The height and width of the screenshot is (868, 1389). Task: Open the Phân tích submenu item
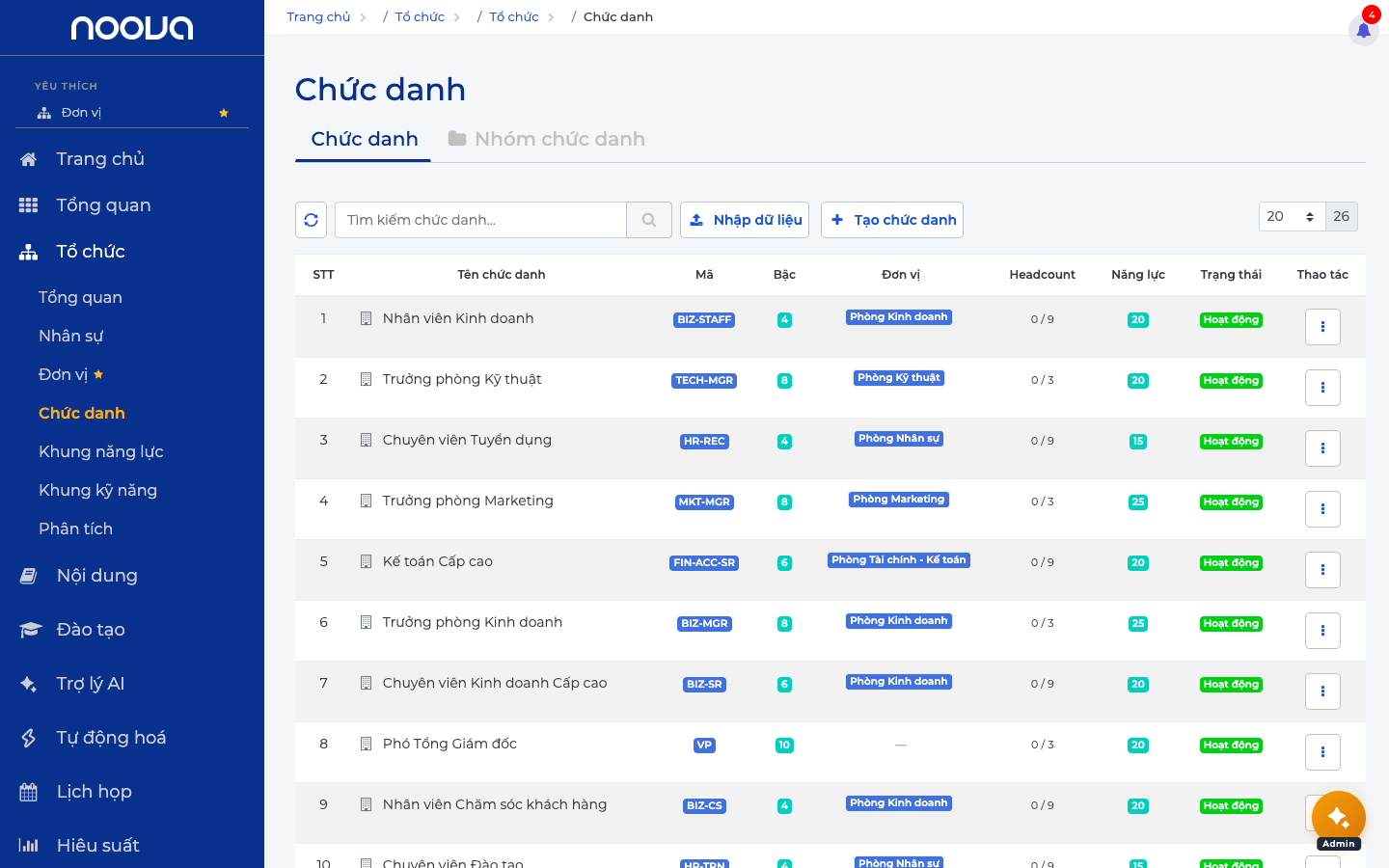pos(75,529)
